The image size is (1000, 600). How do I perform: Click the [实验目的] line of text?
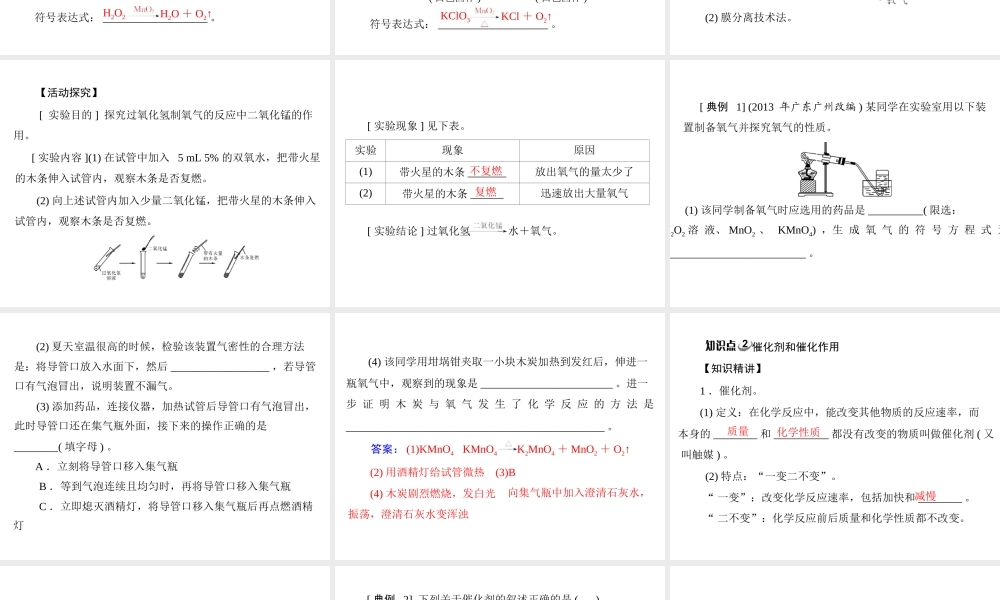coord(176,115)
